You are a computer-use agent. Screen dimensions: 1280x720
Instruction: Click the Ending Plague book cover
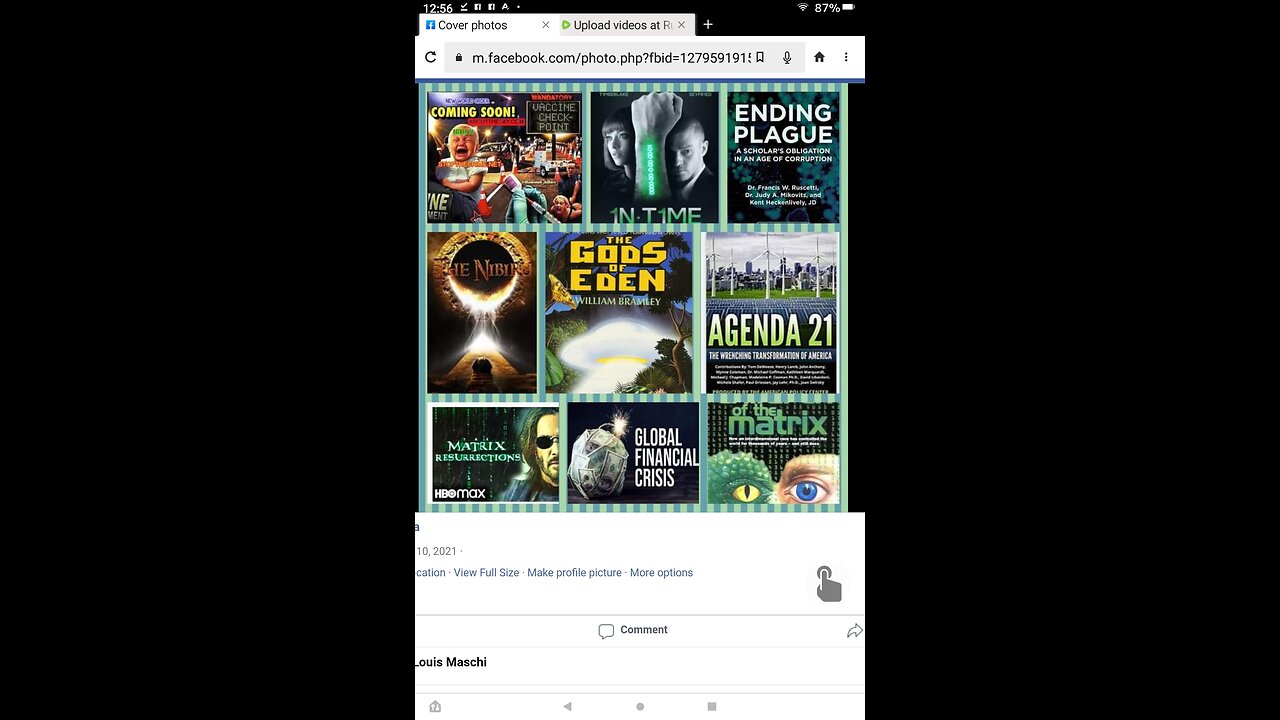783,157
